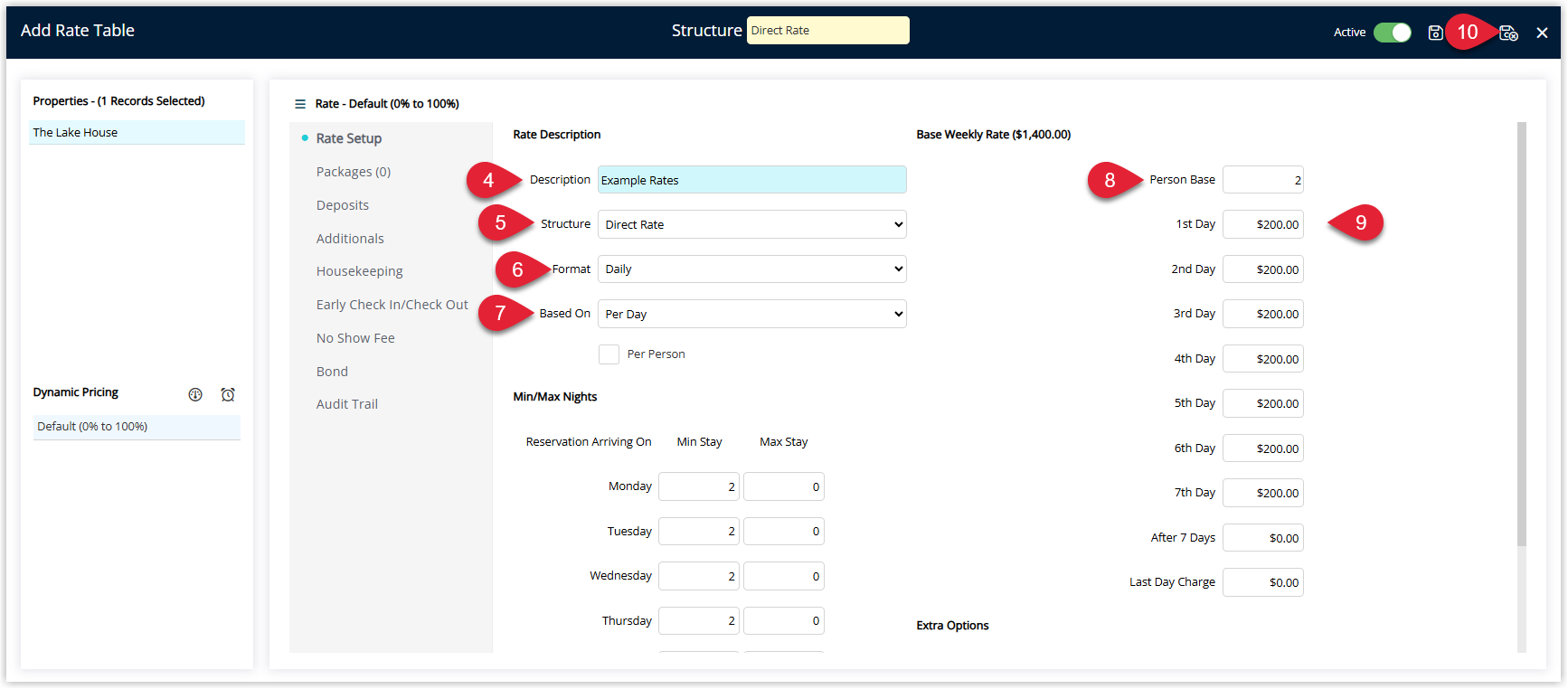This screenshot has height=689, width=1568.
Task: Close the Add Rate Table dialog
Action: point(1542,33)
